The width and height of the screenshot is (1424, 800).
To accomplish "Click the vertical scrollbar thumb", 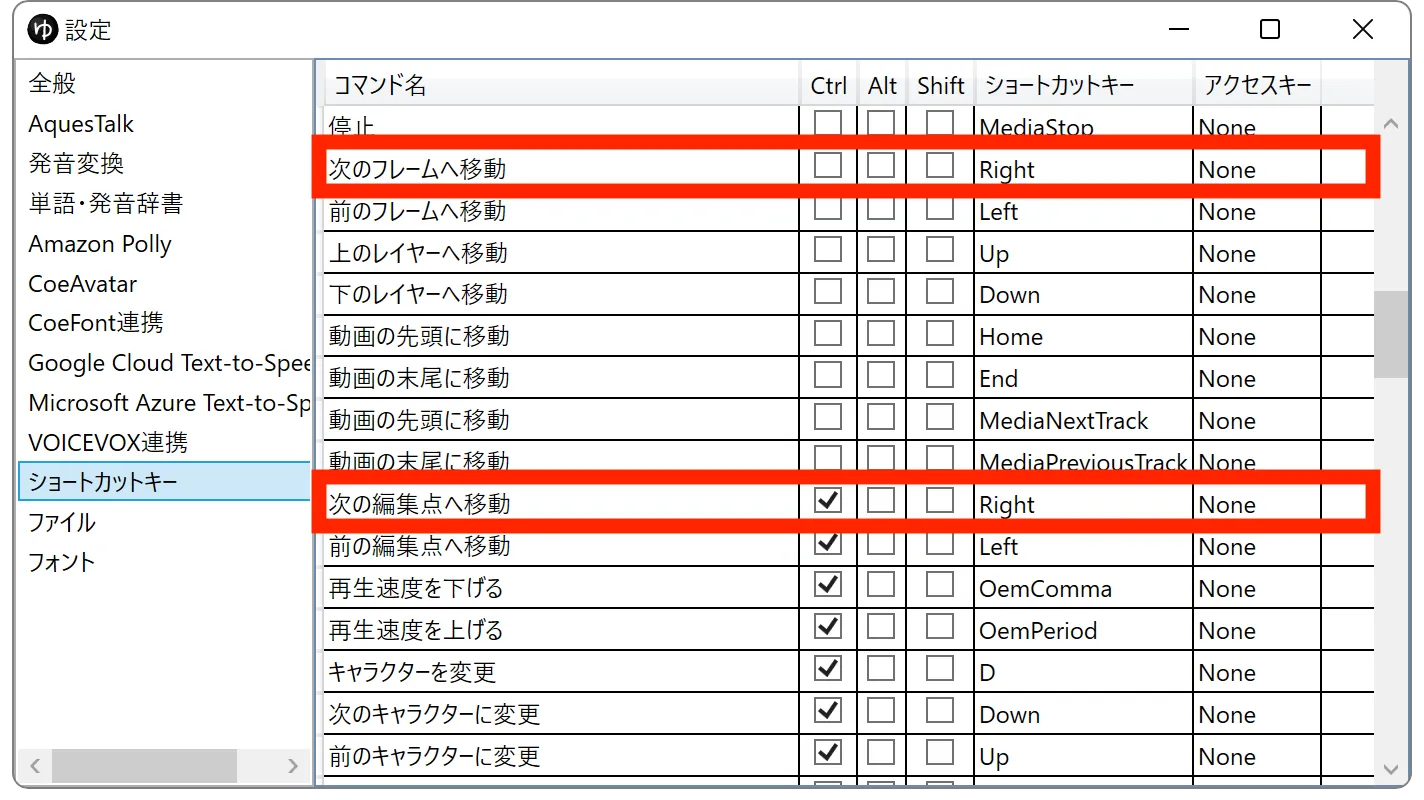I will coord(1390,334).
